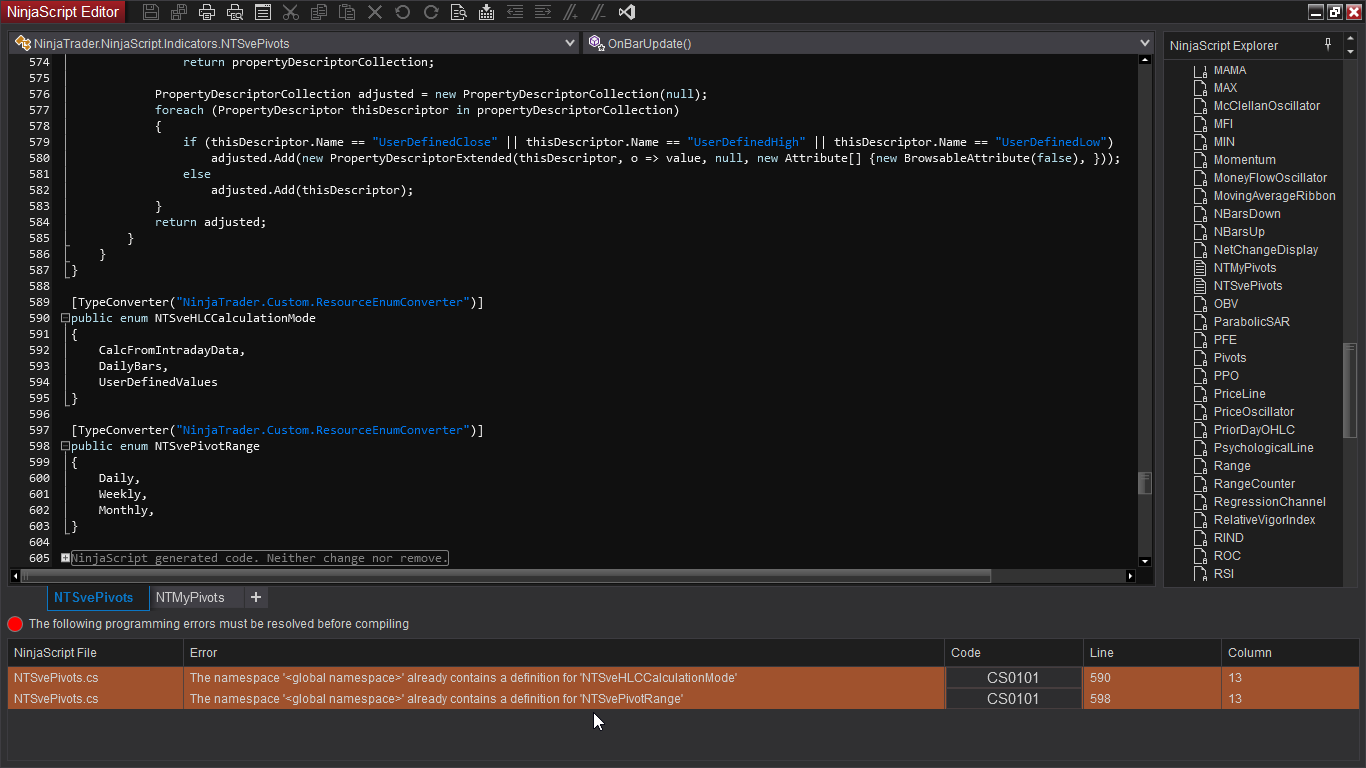
Task: Click the Save file icon
Action: (x=151, y=12)
